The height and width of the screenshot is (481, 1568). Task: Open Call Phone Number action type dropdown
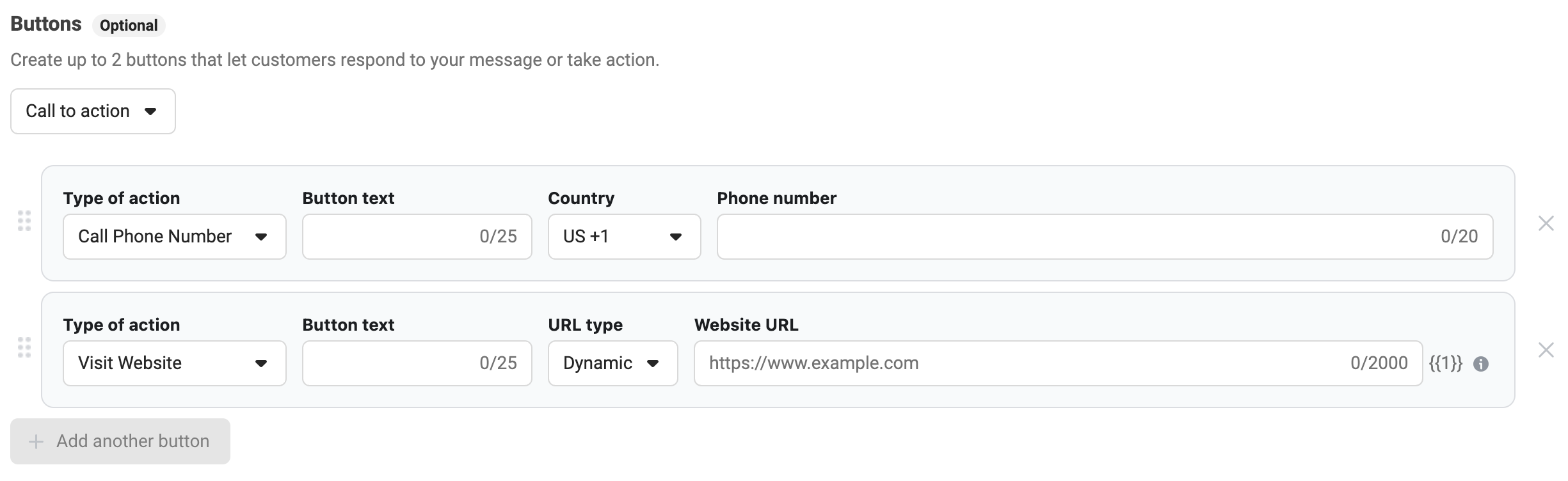coord(174,237)
